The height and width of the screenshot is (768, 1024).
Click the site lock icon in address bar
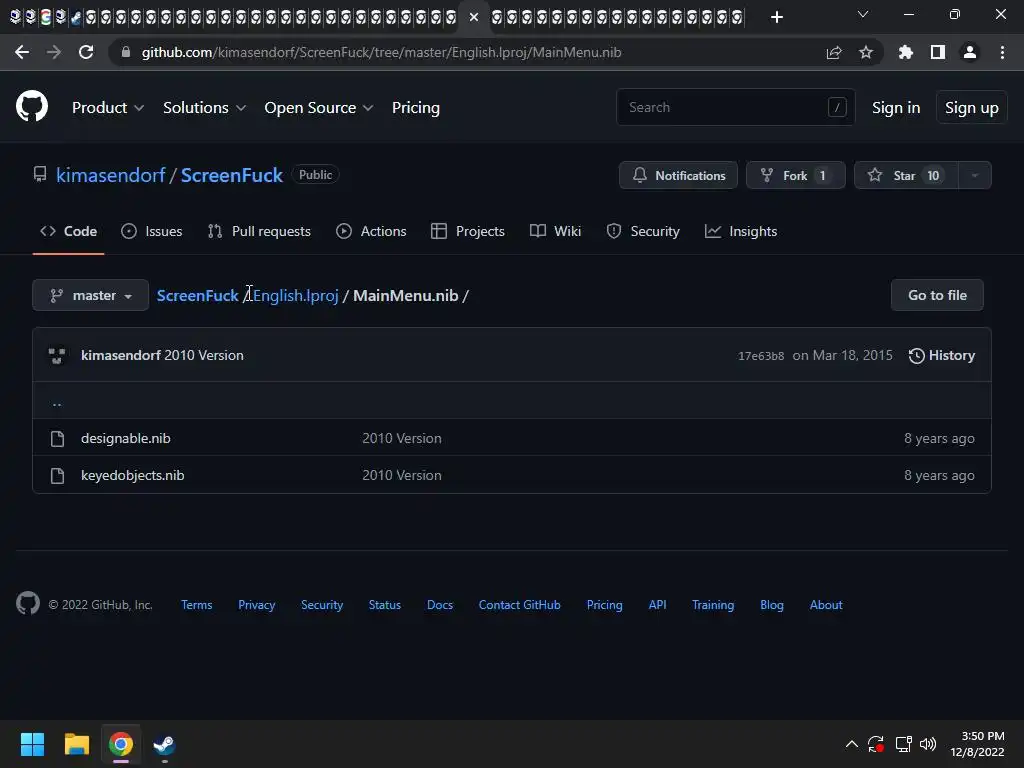coord(126,52)
